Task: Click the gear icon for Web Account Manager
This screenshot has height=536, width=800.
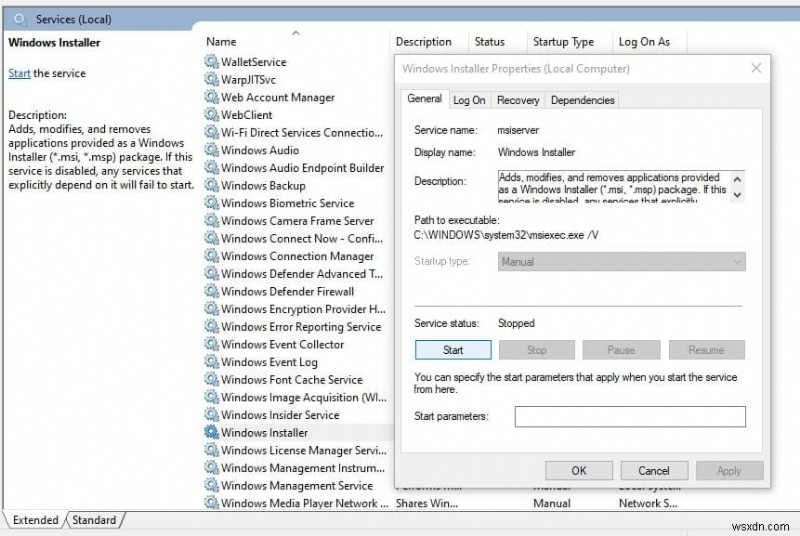Action: point(211,97)
